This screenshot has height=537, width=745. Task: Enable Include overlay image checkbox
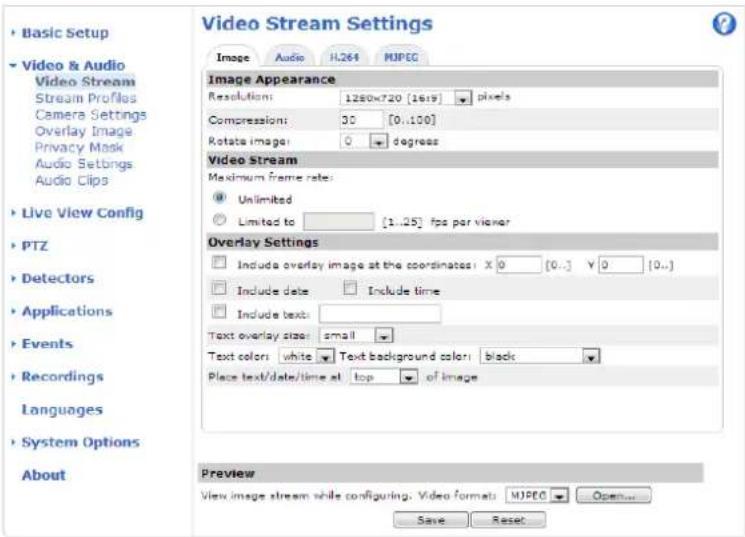pyautogui.click(x=219, y=262)
